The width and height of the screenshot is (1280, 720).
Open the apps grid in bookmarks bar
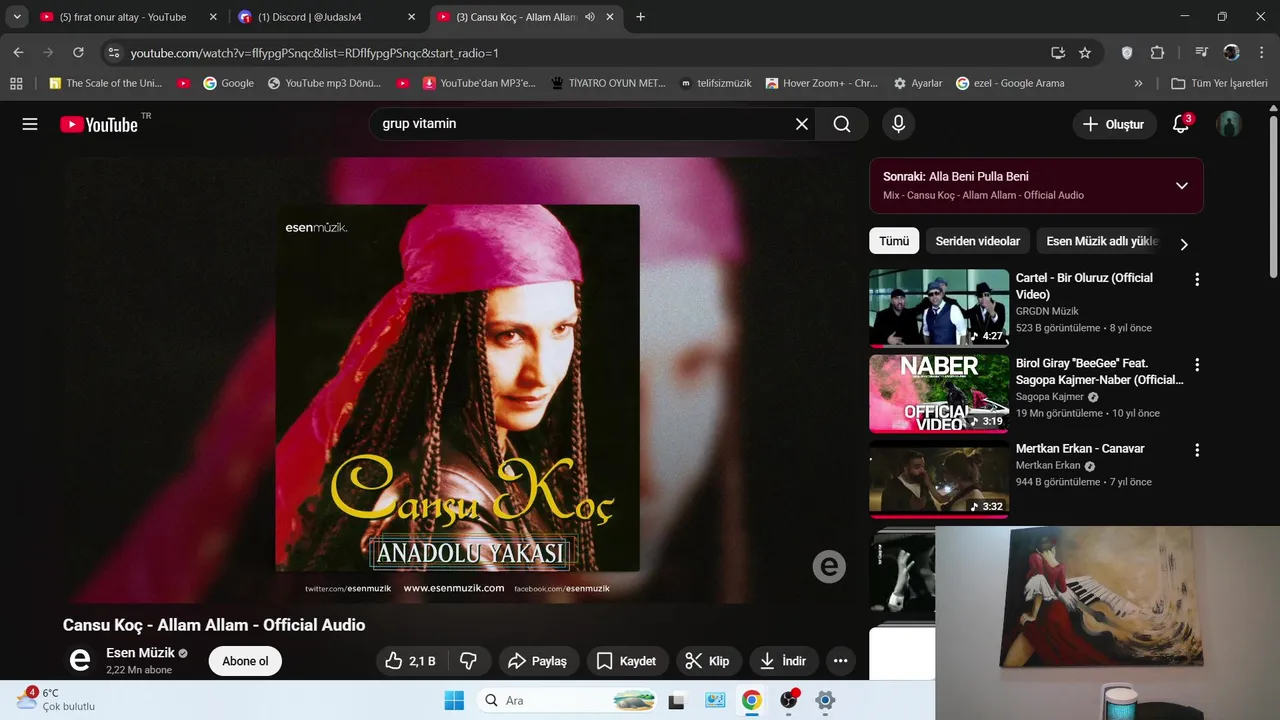point(16,83)
